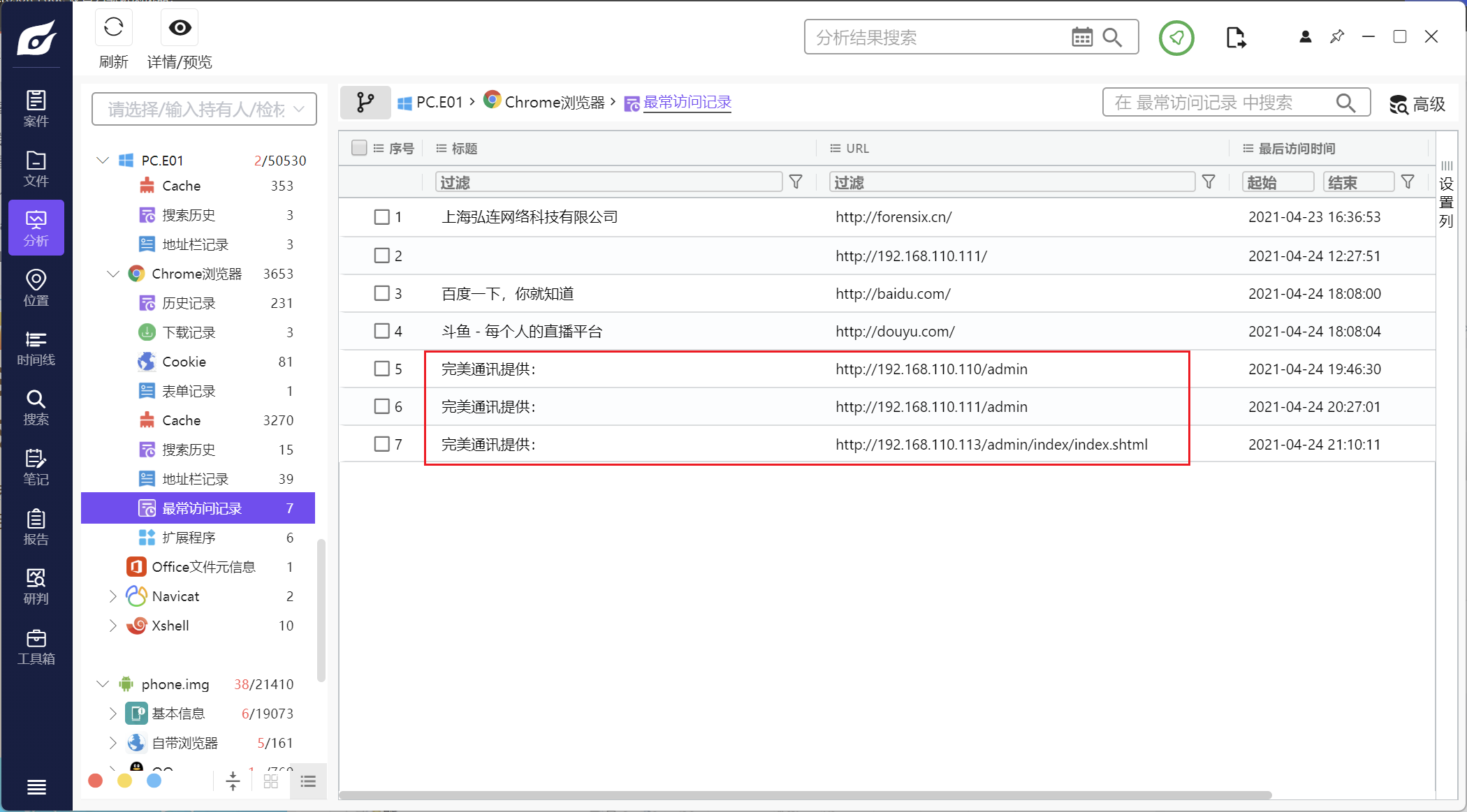
Task: Click the 高级 advanced search button
Action: (1417, 104)
